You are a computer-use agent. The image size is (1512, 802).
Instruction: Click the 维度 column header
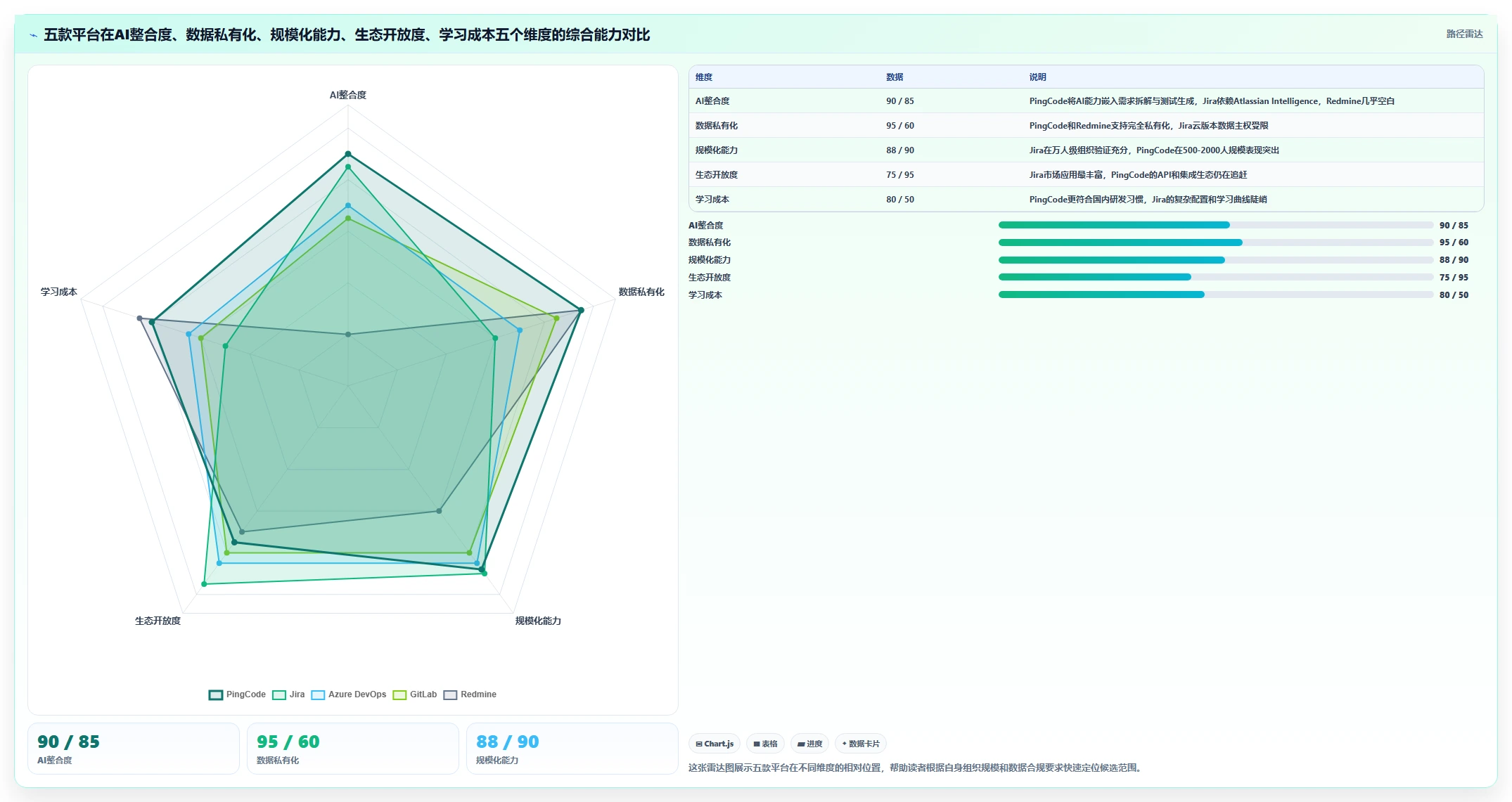coord(704,77)
